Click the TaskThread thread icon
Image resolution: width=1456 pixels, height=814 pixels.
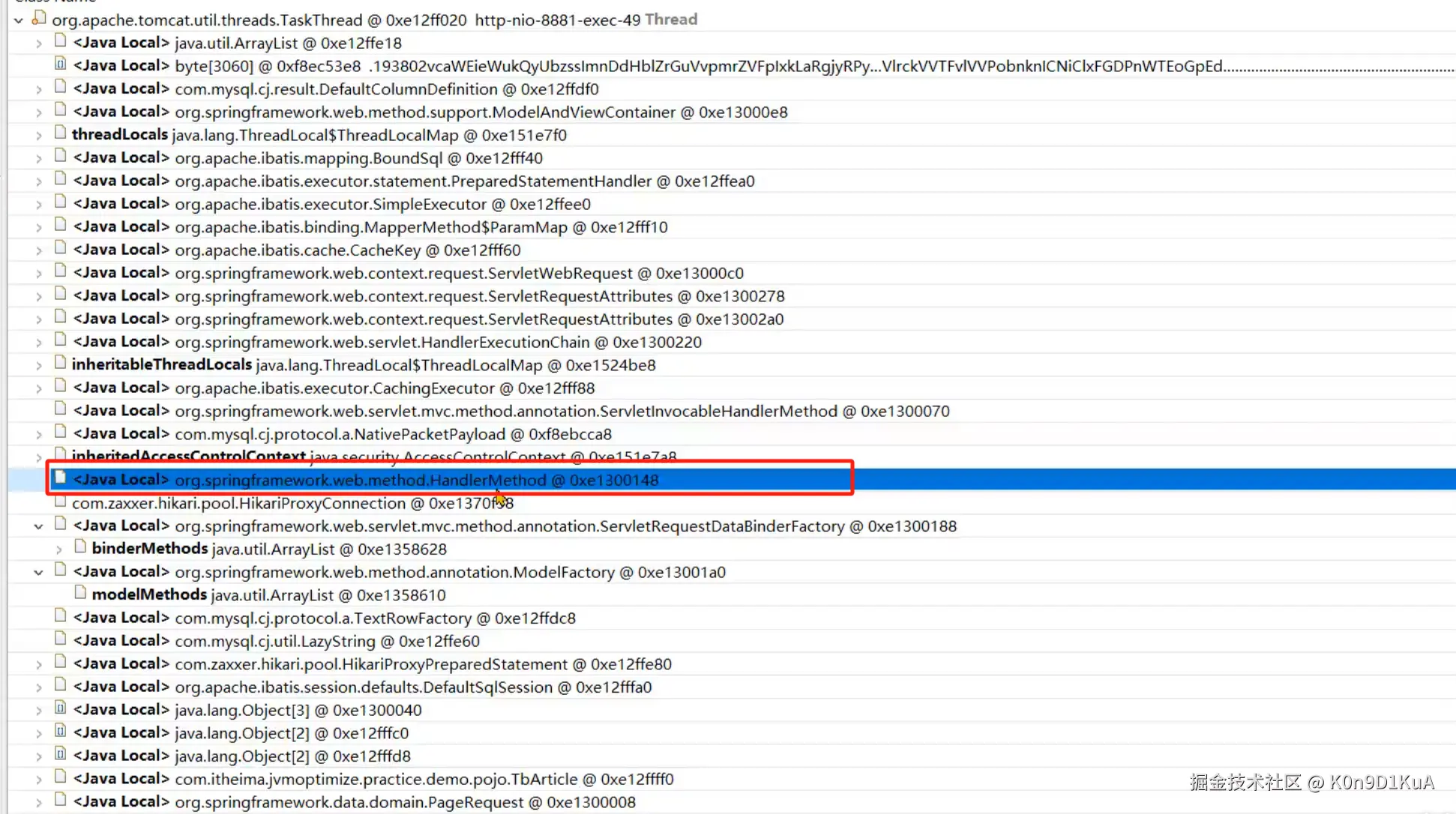pos(39,18)
